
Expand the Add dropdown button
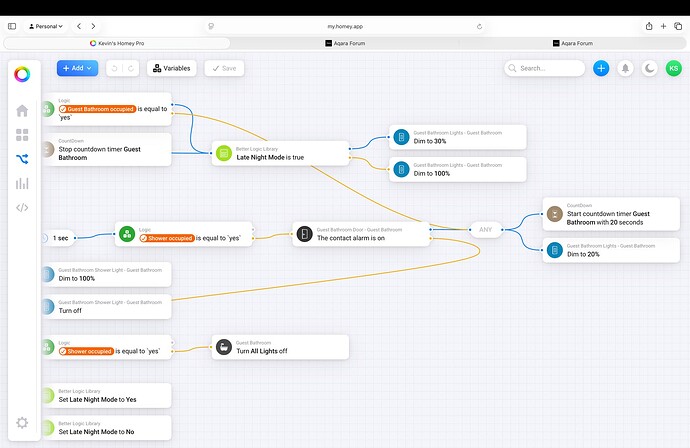tap(77, 68)
